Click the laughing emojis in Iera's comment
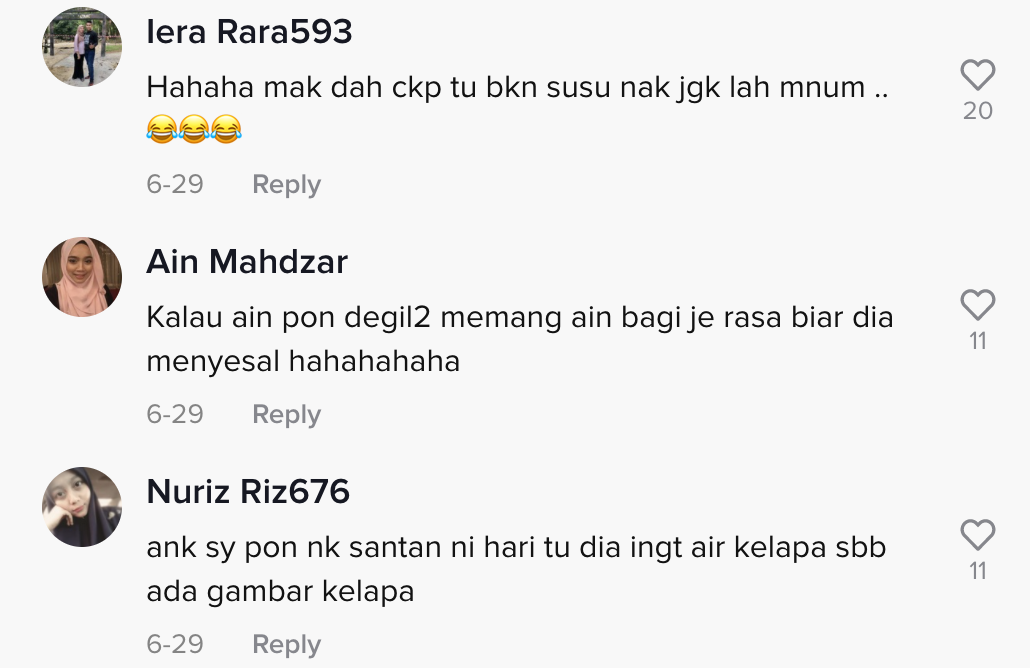 coord(194,129)
